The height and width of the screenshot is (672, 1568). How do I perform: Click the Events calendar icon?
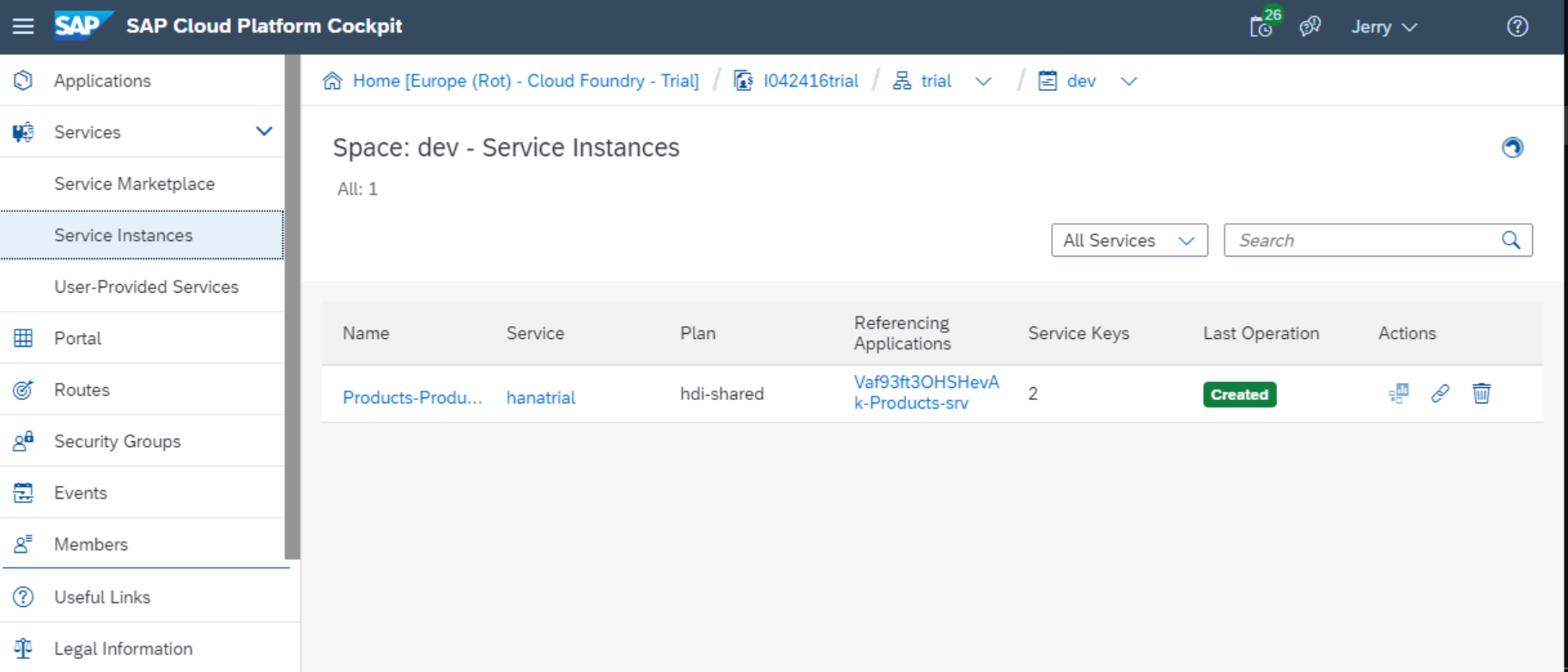[x=23, y=493]
